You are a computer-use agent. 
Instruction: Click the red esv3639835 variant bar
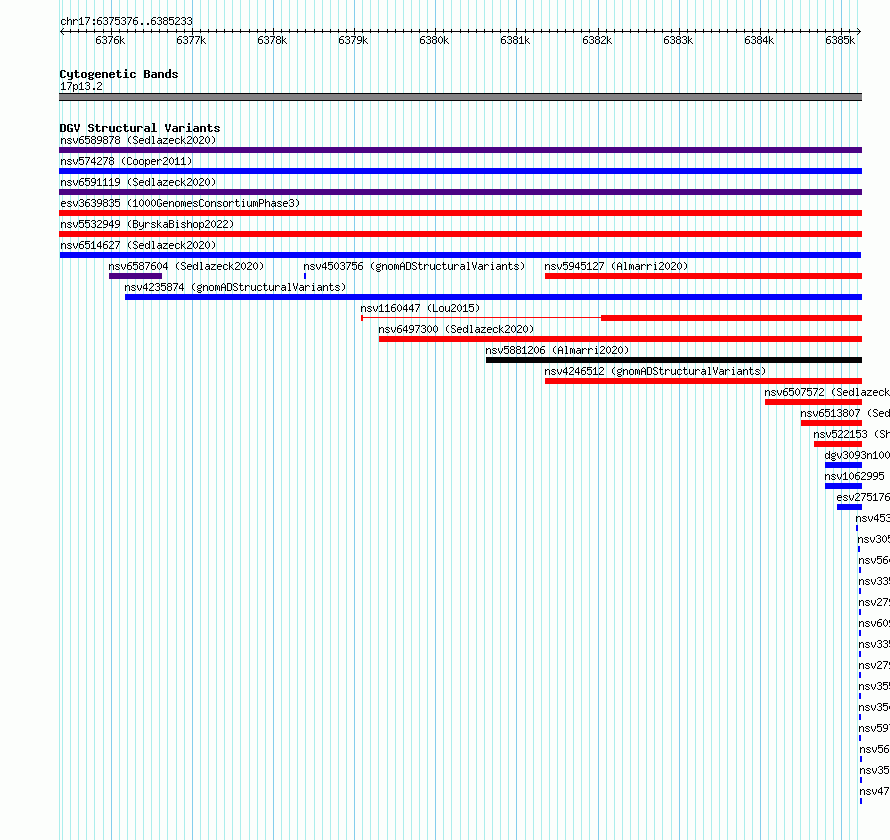click(x=460, y=213)
